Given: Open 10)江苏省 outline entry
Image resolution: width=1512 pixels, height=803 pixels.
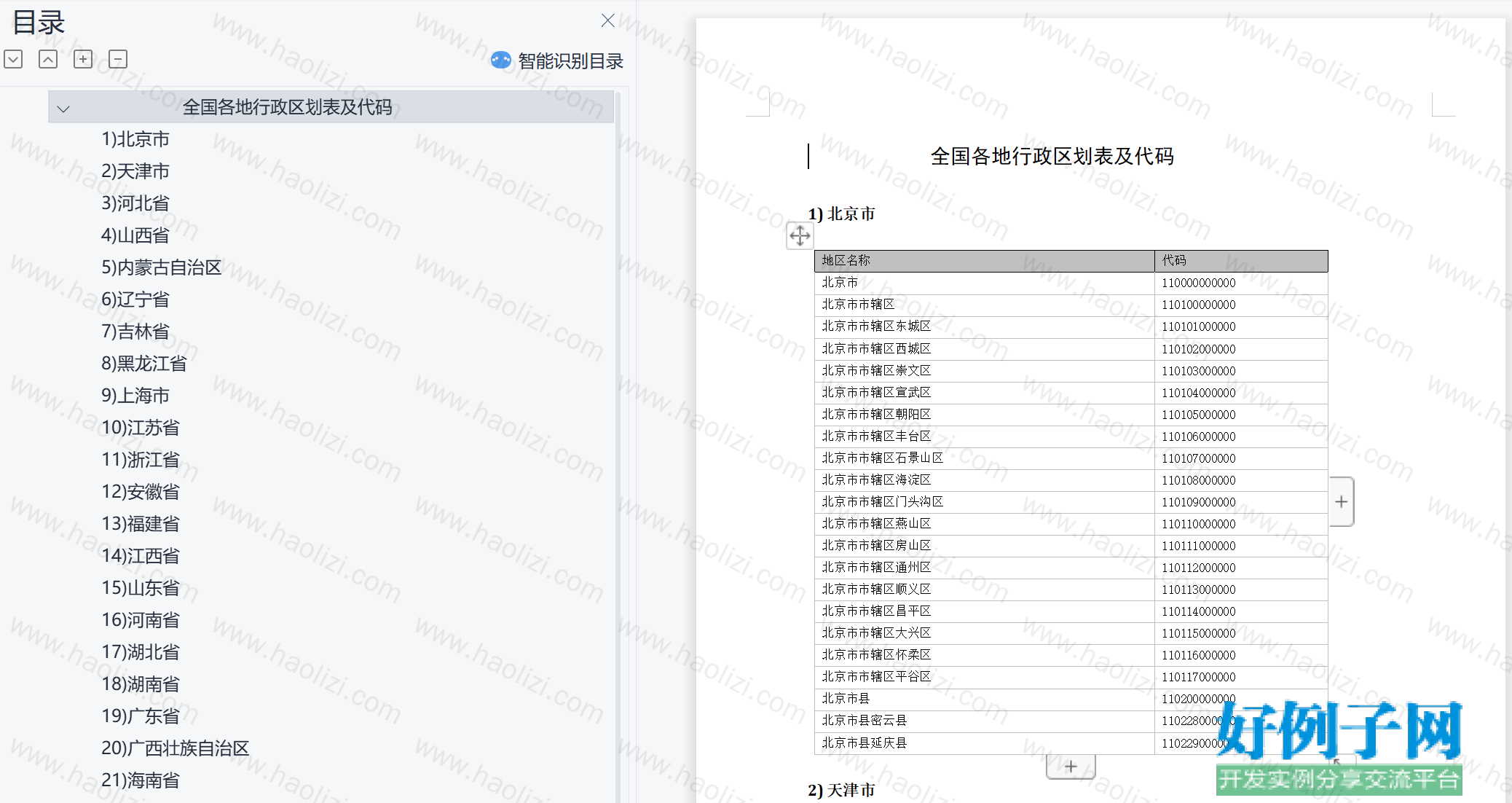Looking at the screenshot, I should pos(141,428).
